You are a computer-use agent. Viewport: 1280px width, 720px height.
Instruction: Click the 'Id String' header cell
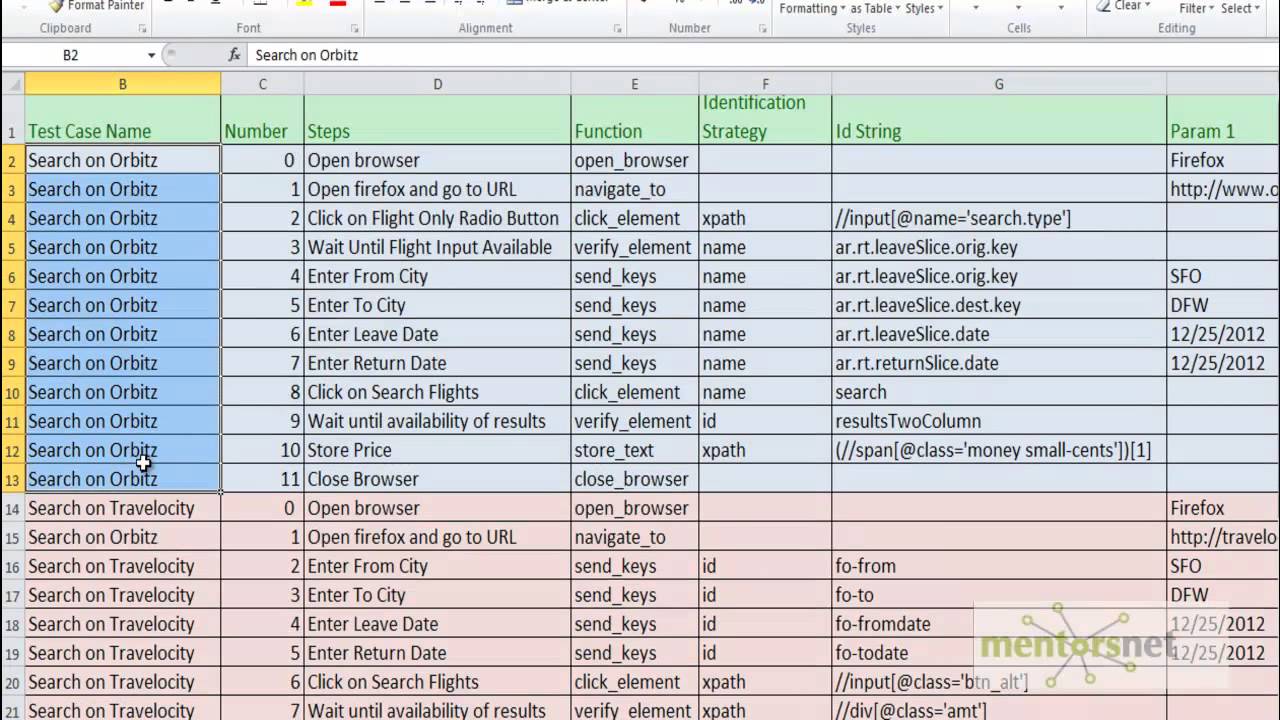(999, 120)
